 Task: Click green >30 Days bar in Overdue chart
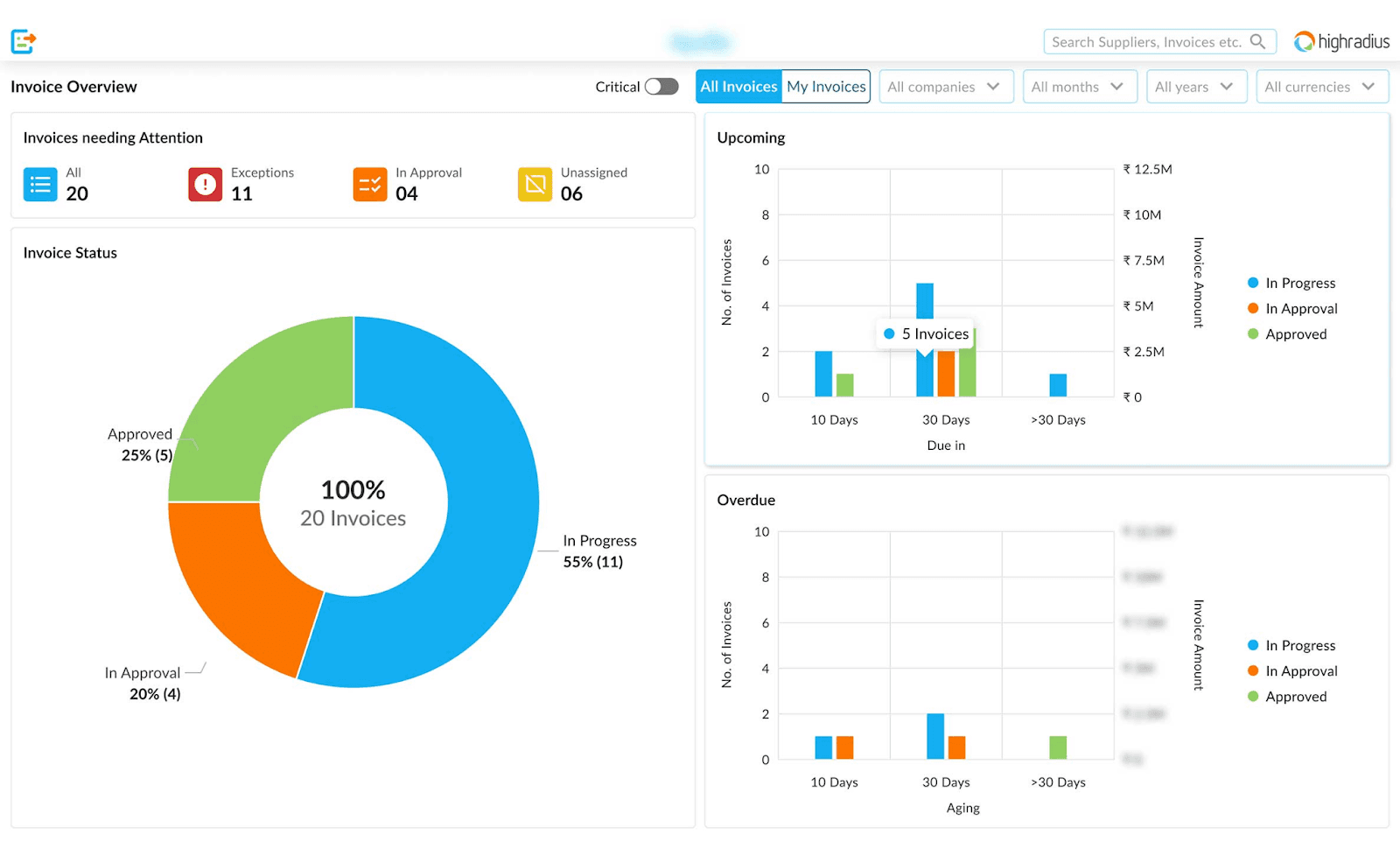pos(1058,747)
